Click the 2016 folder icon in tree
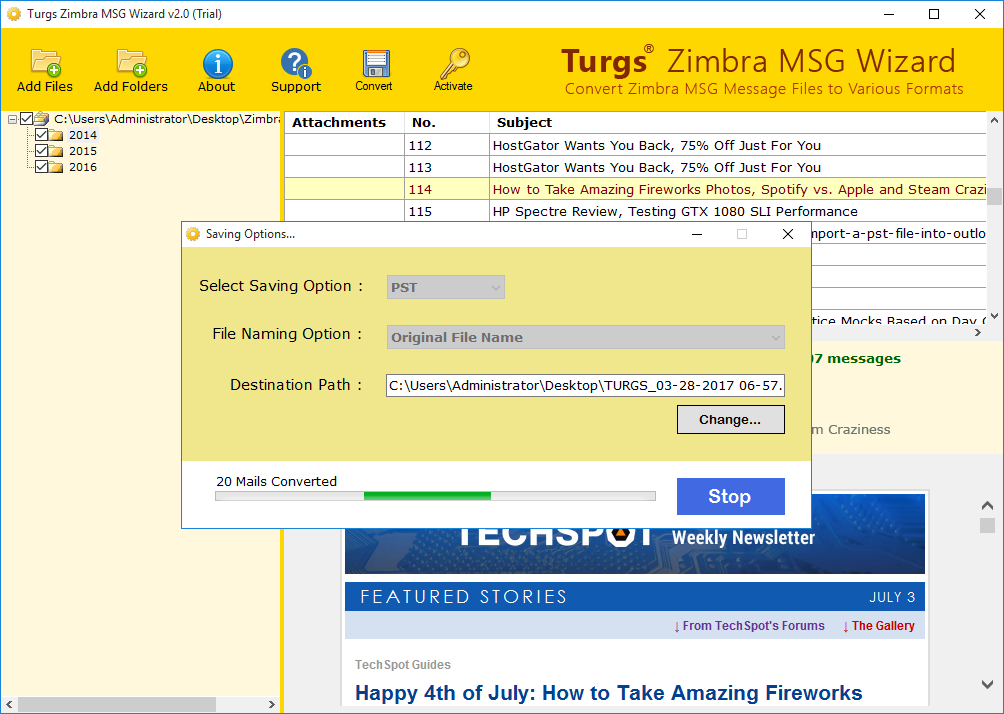Screen dimensions: 1004x714 click(56, 167)
